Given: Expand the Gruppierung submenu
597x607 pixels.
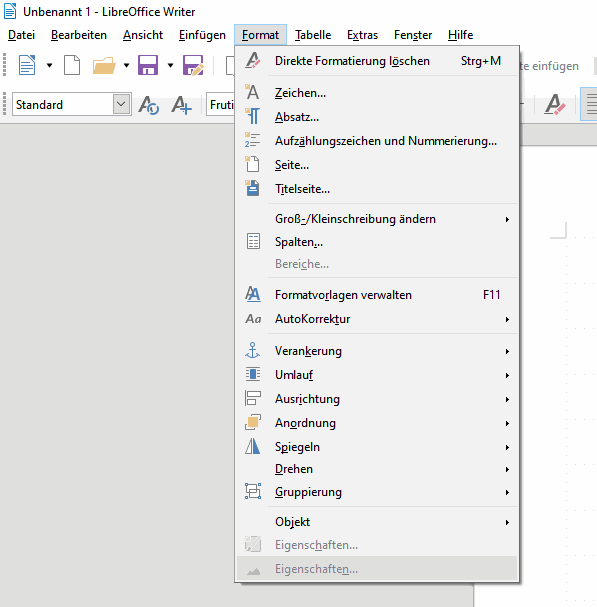Looking at the screenshot, I should pos(377,492).
